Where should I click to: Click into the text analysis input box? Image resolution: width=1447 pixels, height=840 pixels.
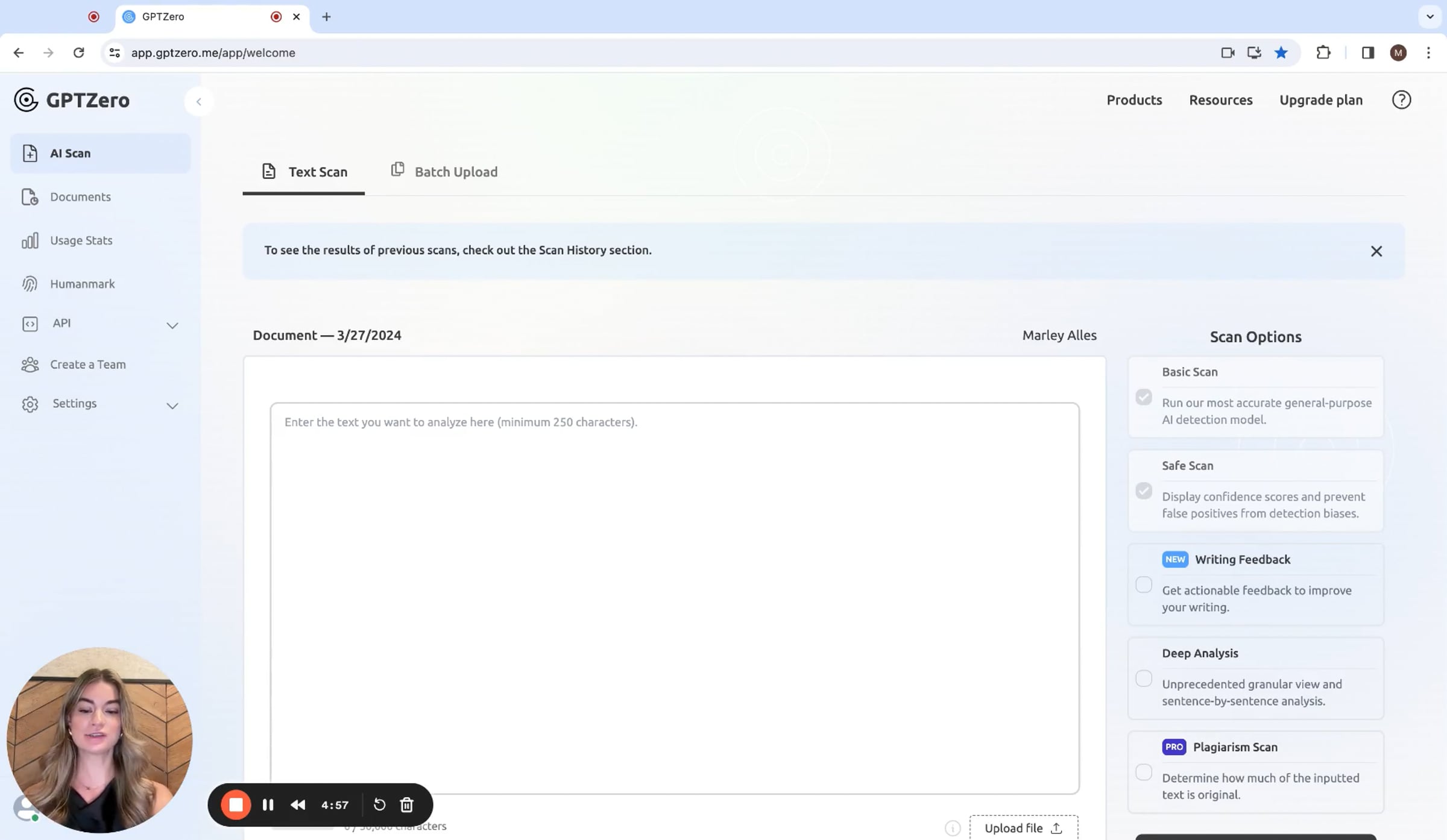coord(675,598)
